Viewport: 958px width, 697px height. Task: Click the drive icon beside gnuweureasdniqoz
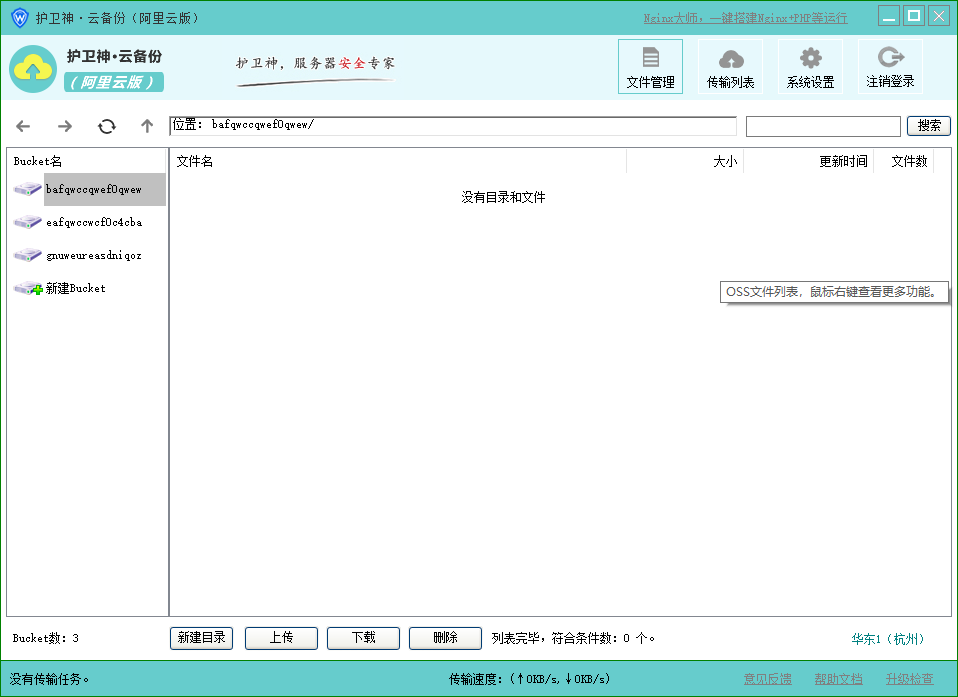click(27, 255)
